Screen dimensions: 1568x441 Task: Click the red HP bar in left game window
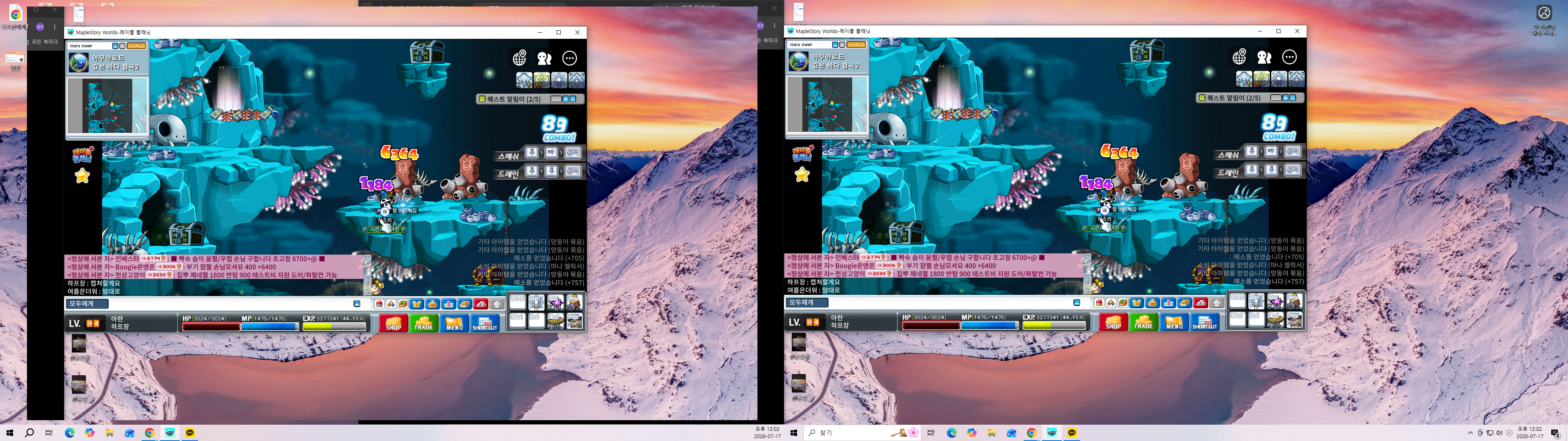(211, 327)
